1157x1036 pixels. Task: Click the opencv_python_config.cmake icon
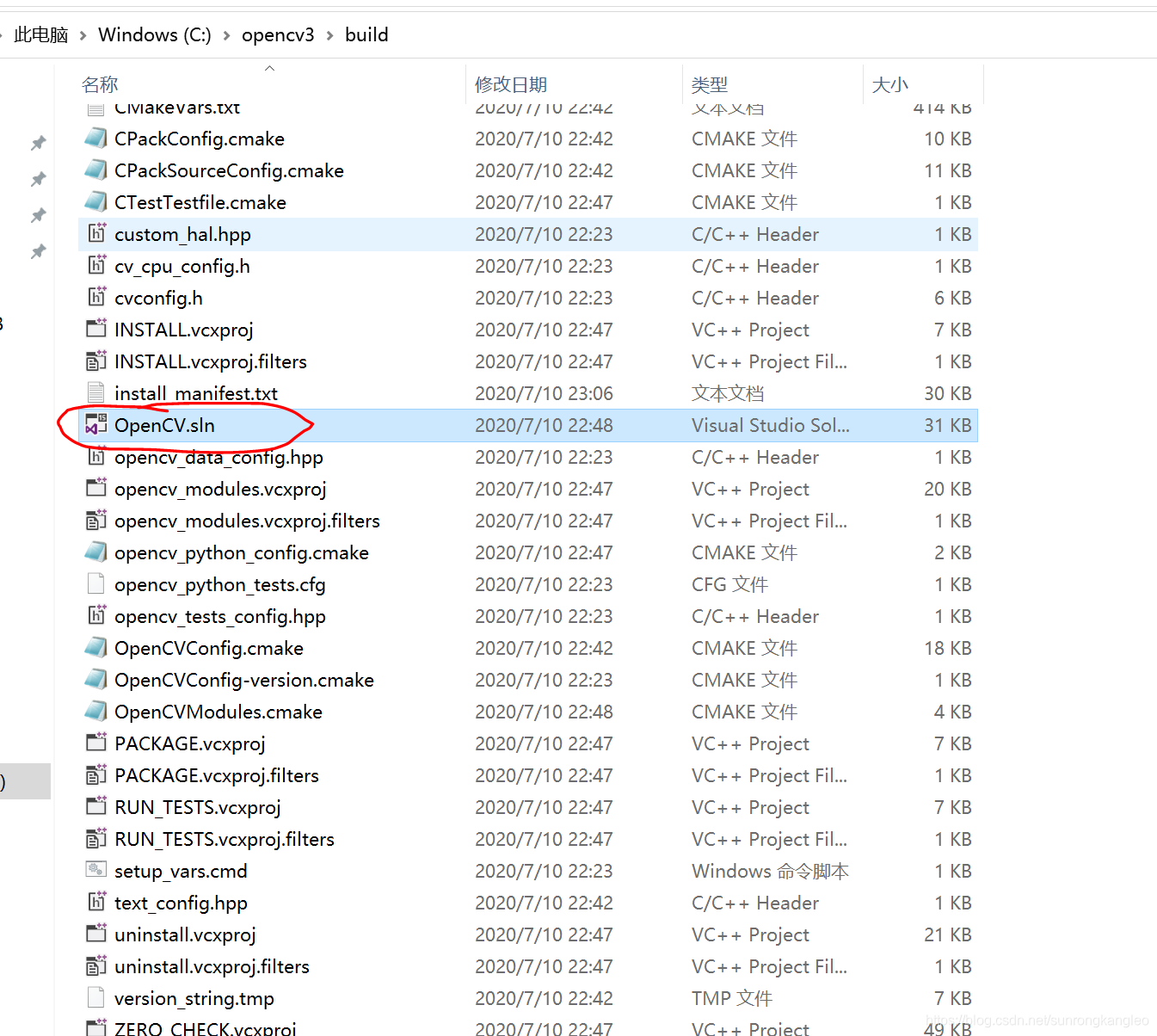click(96, 552)
